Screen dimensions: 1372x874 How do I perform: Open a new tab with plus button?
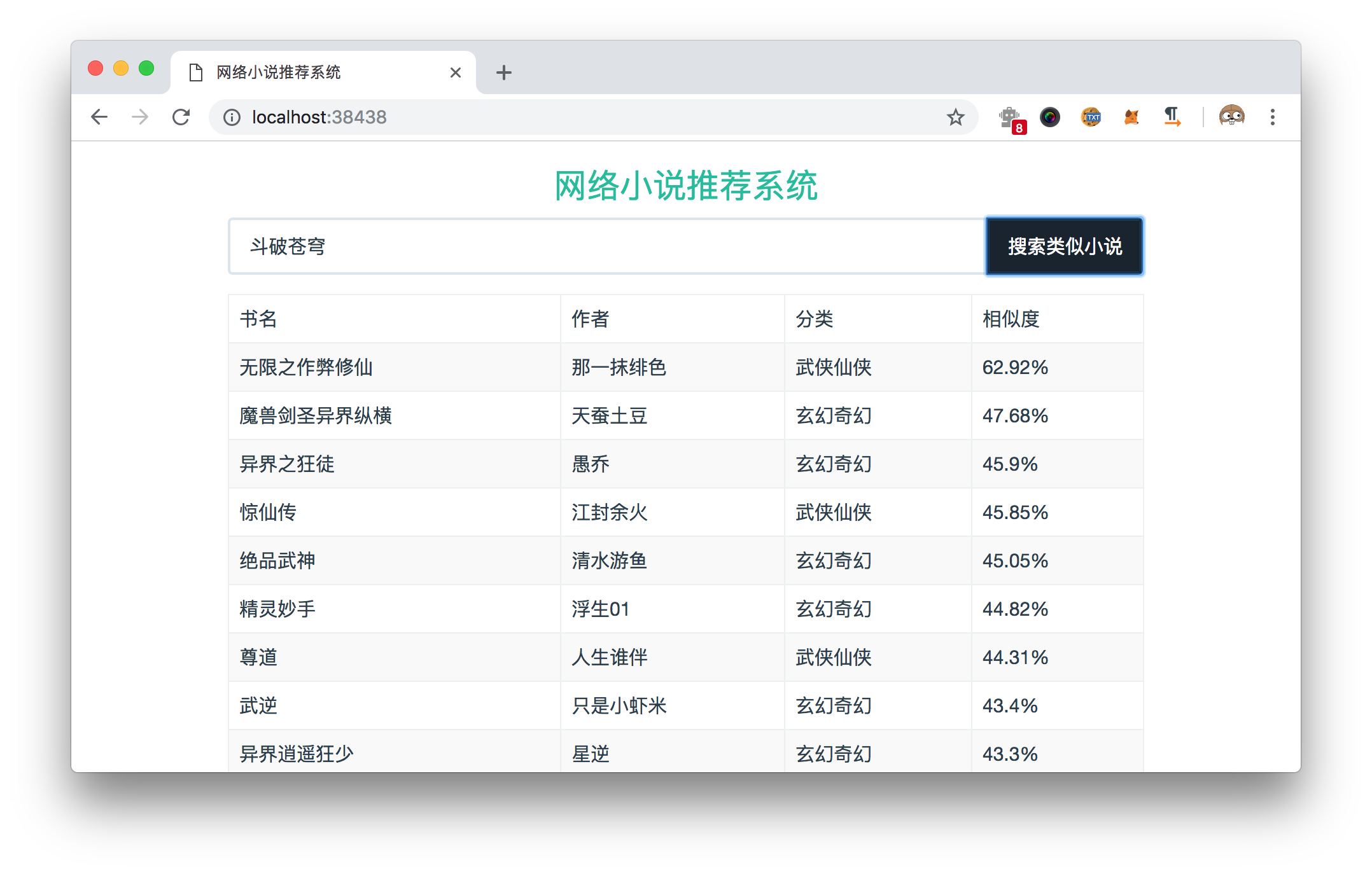(x=503, y=73)
